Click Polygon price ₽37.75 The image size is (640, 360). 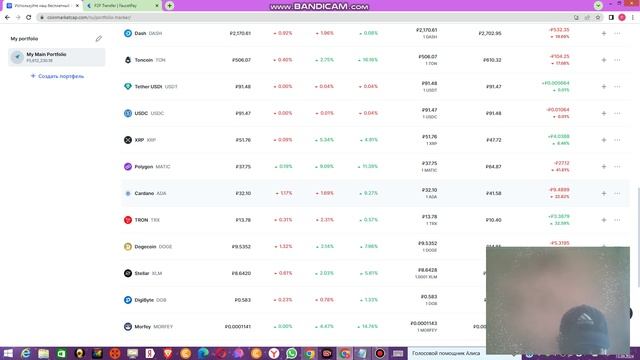pos(243,167)
